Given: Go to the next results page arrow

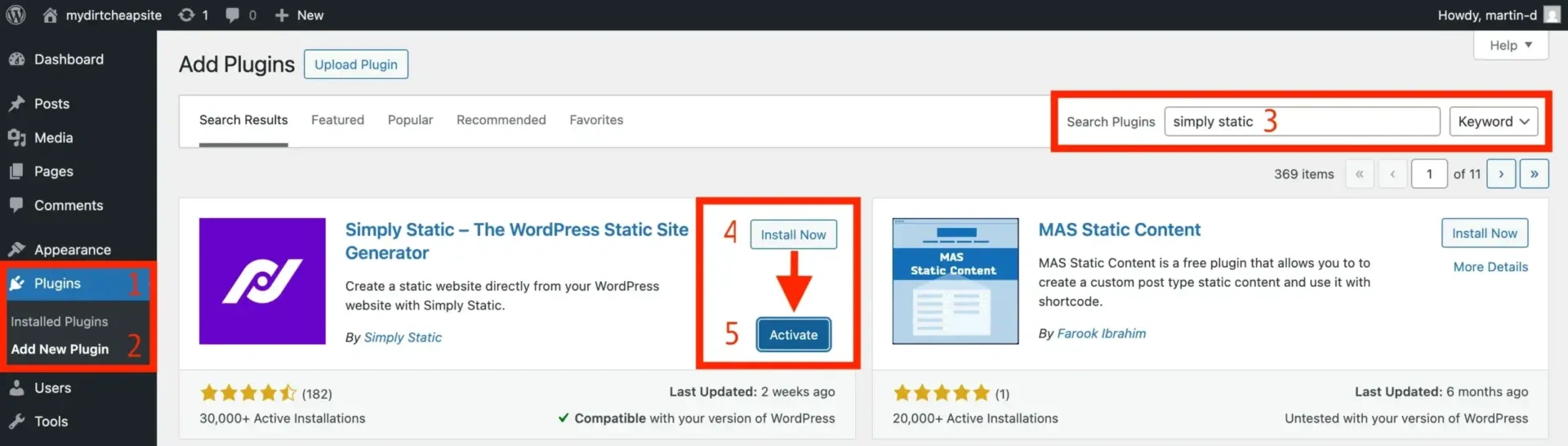Looking at the screenshot, I should (x=1501, y=174).
